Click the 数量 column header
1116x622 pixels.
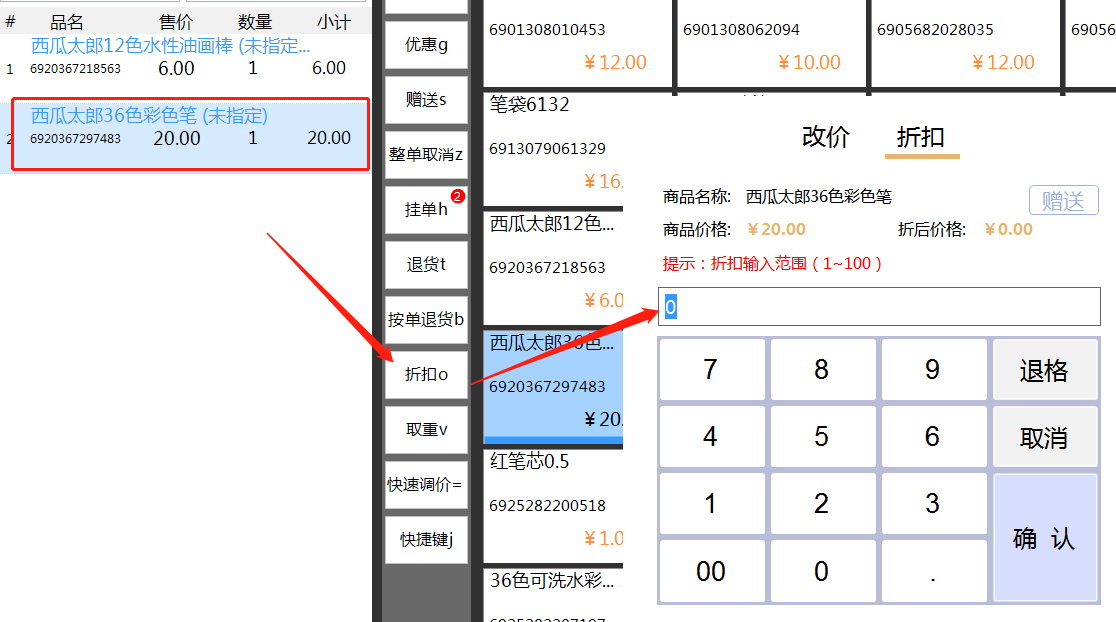(x=255, y=22)
